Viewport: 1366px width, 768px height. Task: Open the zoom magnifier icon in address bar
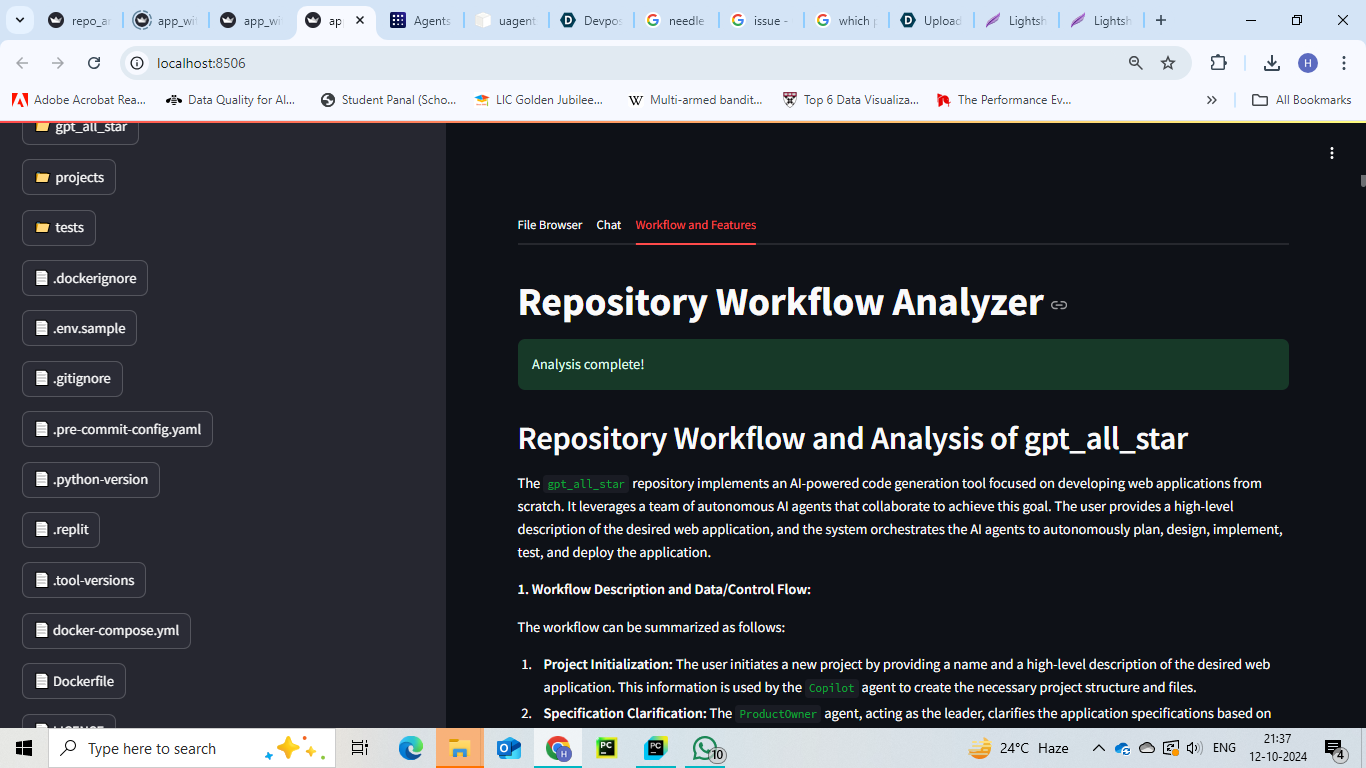(1135, 63)
